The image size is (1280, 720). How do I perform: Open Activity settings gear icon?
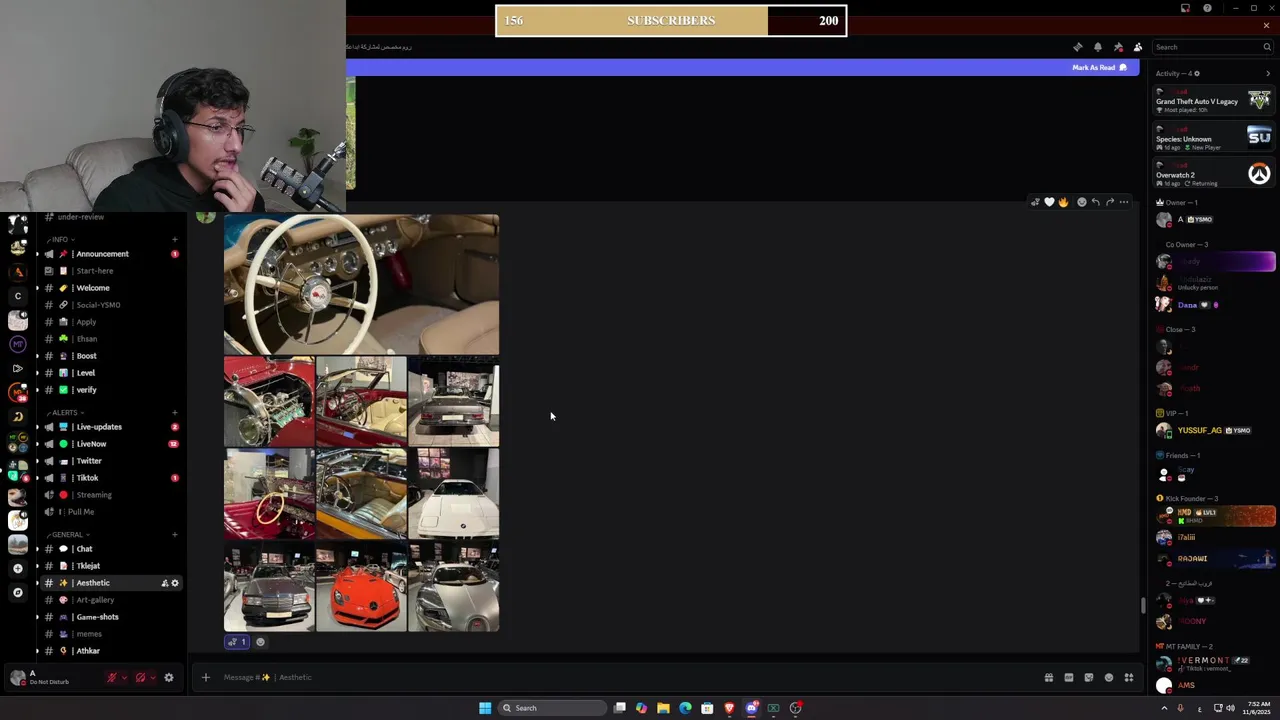(1196, 73)
